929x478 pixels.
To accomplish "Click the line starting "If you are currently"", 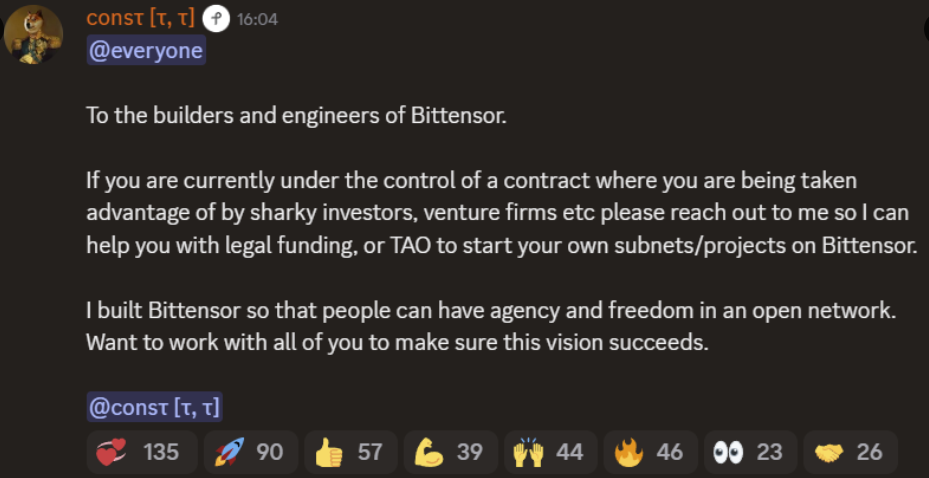I will 472,181.
